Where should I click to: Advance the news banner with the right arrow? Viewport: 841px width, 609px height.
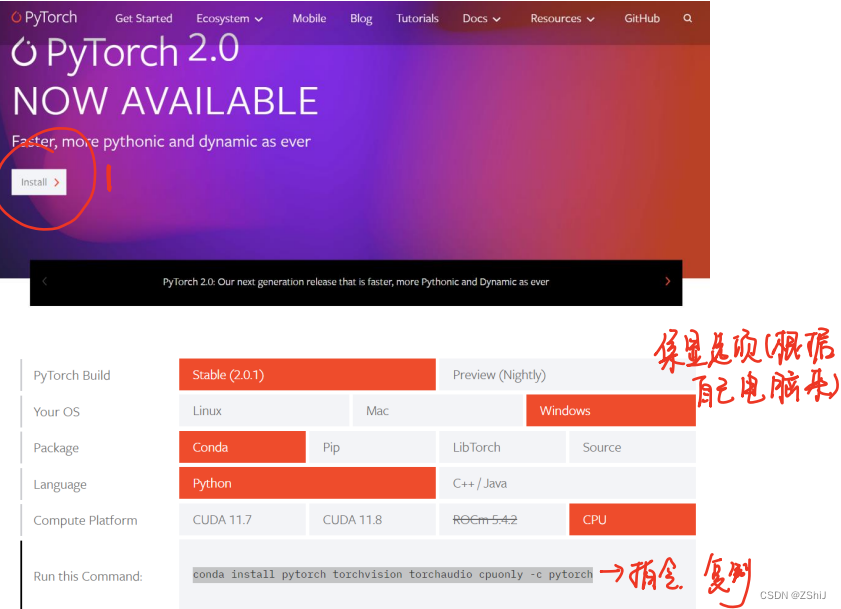[668, 282]
